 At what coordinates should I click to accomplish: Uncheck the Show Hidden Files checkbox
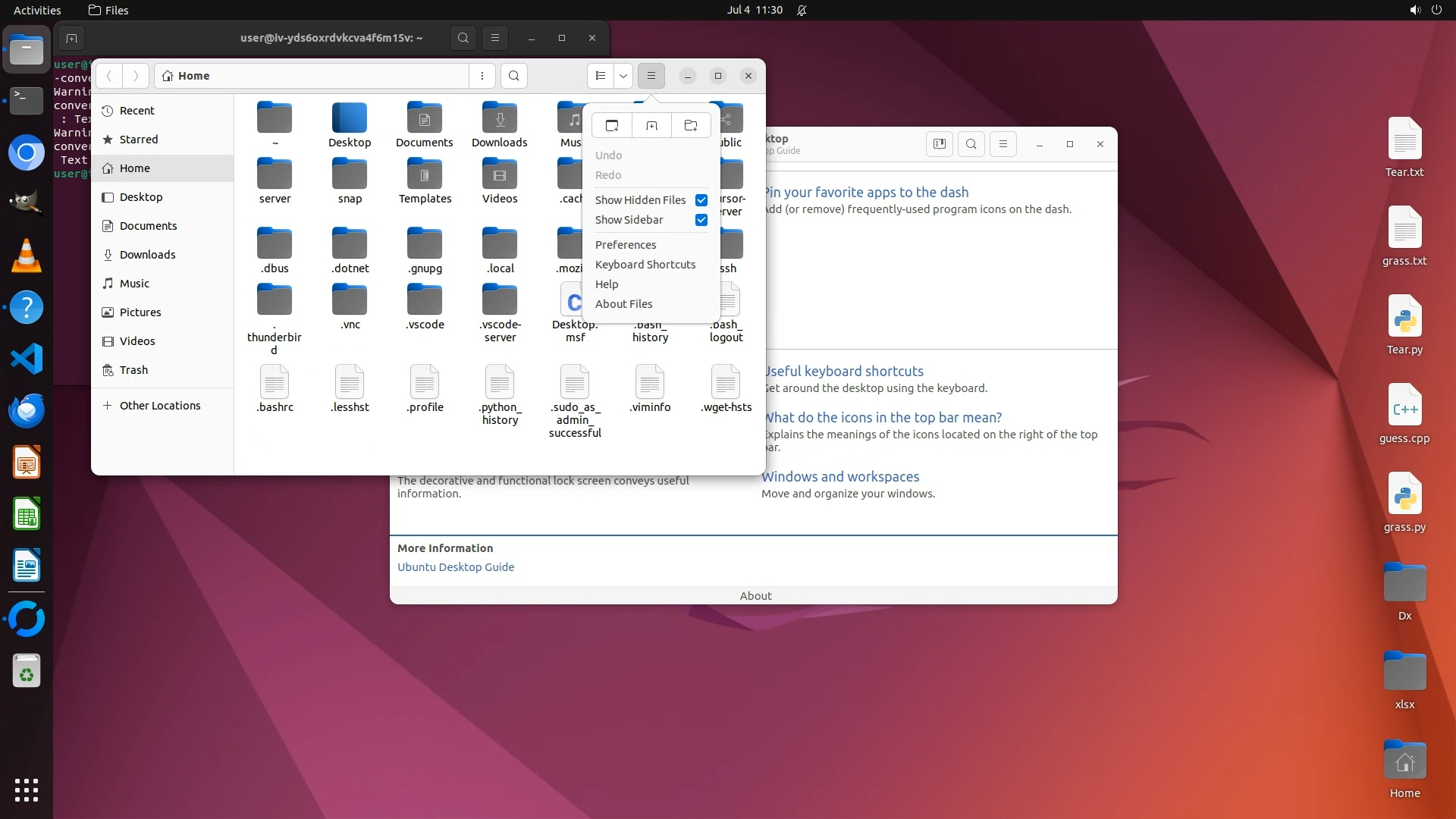pyautogui.click(x=701, y=200)
